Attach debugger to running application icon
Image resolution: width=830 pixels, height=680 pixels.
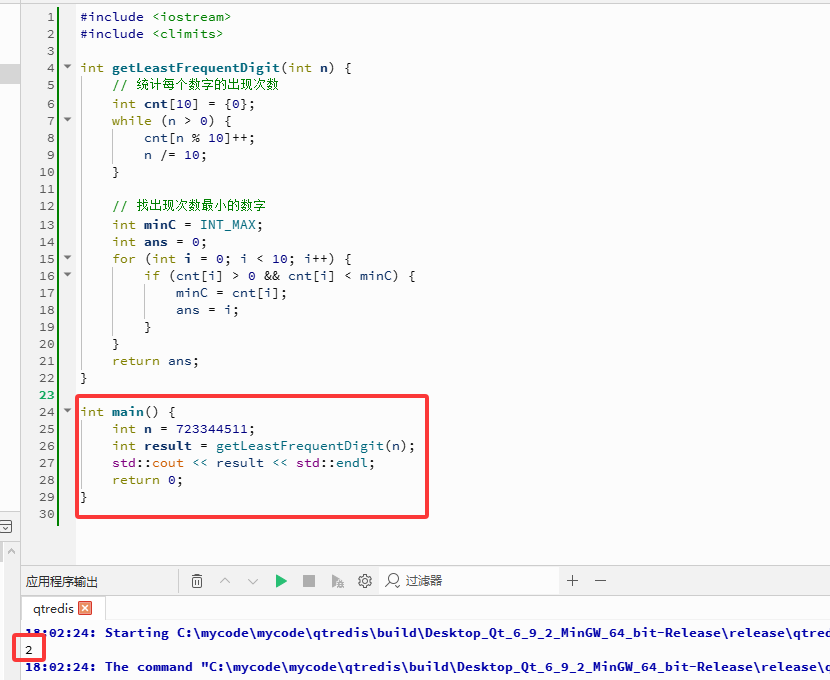[x=337, y=581]
